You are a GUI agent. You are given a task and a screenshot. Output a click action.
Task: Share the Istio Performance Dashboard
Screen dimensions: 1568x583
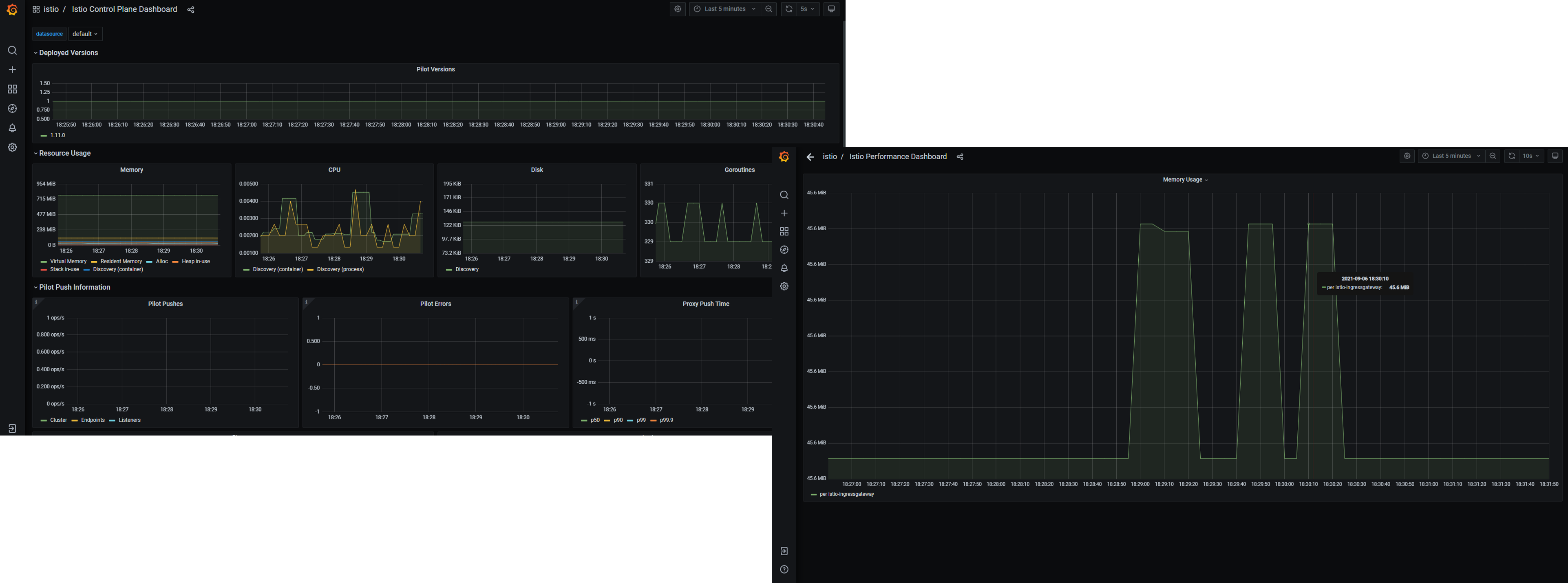pos(960,157)
